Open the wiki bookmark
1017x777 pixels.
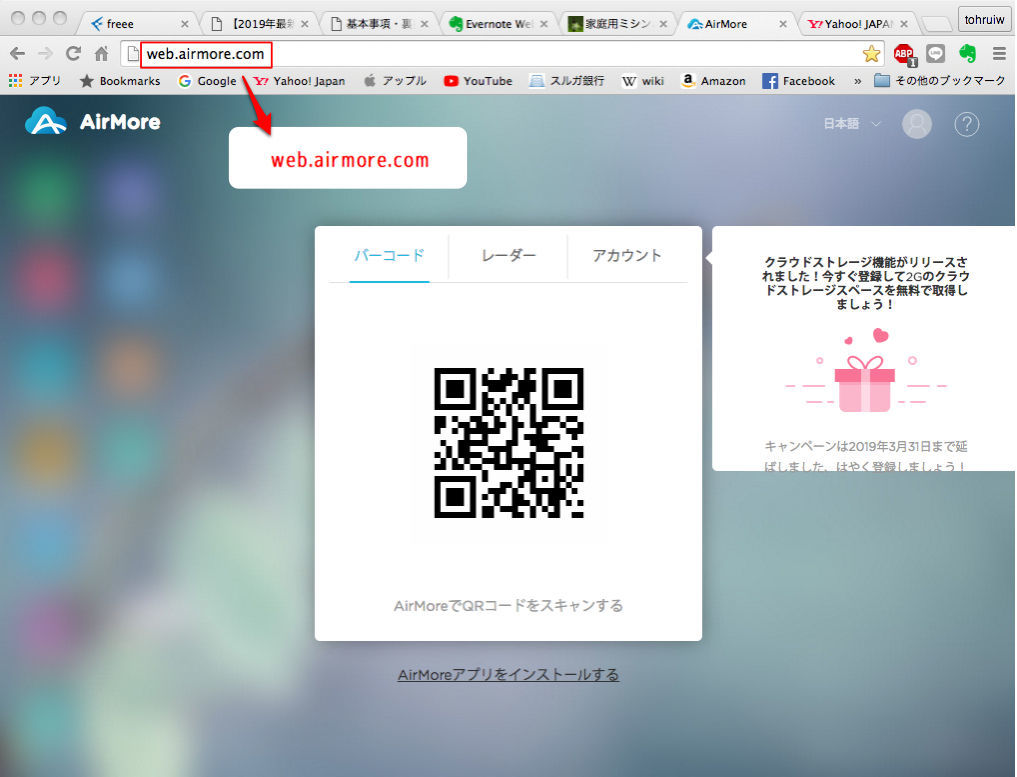tap(643, 80)
